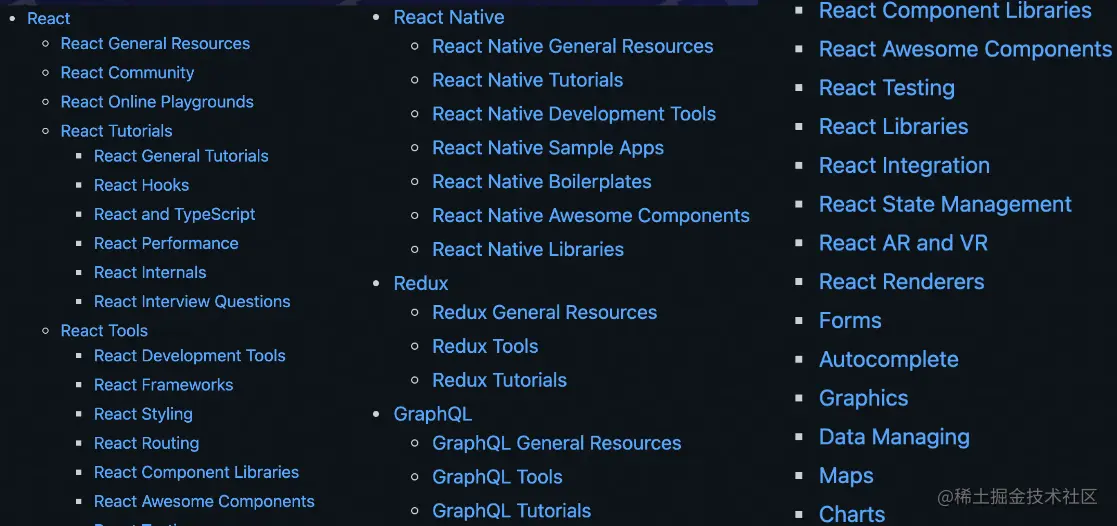Open the standalone top-level 'React' link
Screen dimensions: 1117x526
coord(48,19)
